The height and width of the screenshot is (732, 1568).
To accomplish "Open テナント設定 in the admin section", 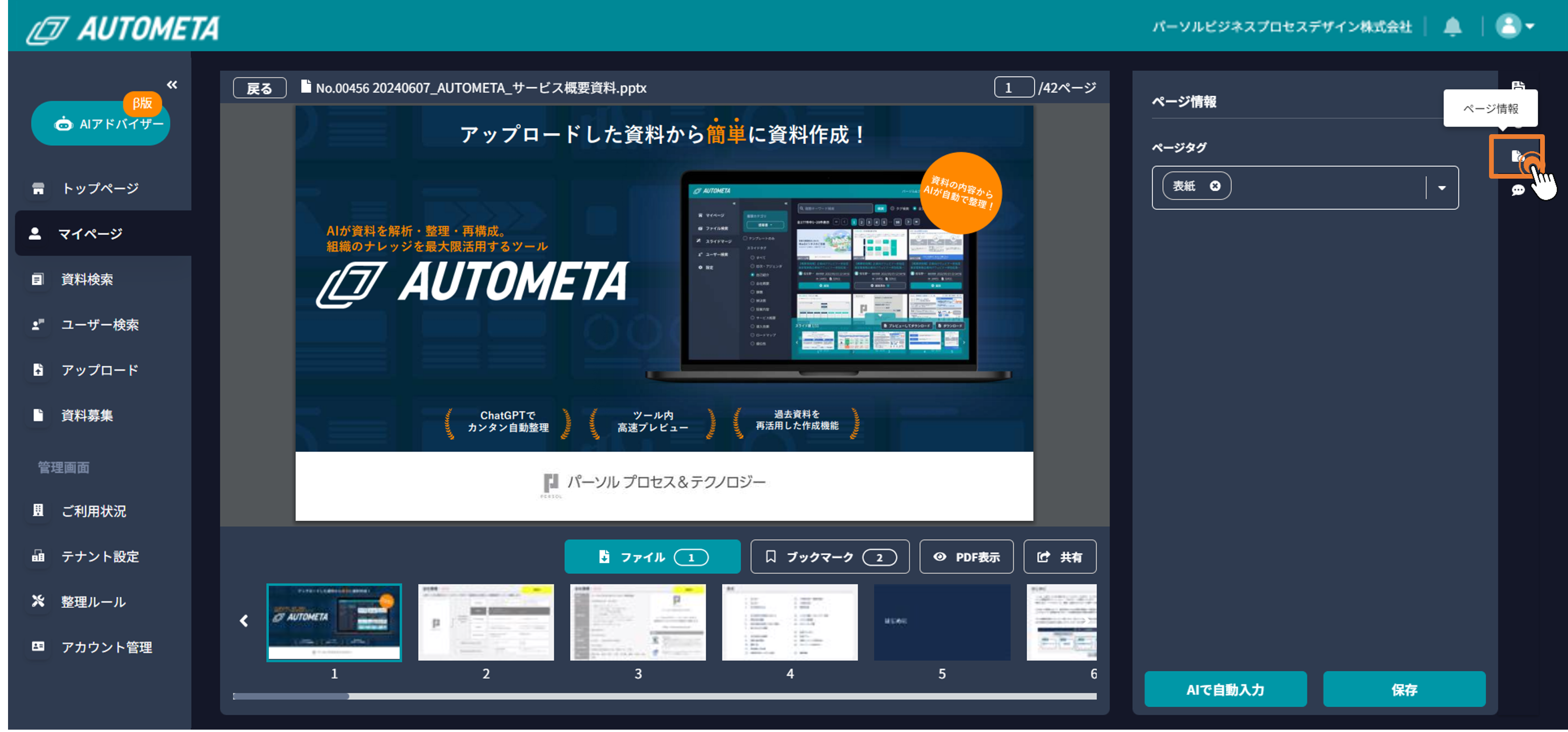I will pyautogui.click(x=100, y=557).
